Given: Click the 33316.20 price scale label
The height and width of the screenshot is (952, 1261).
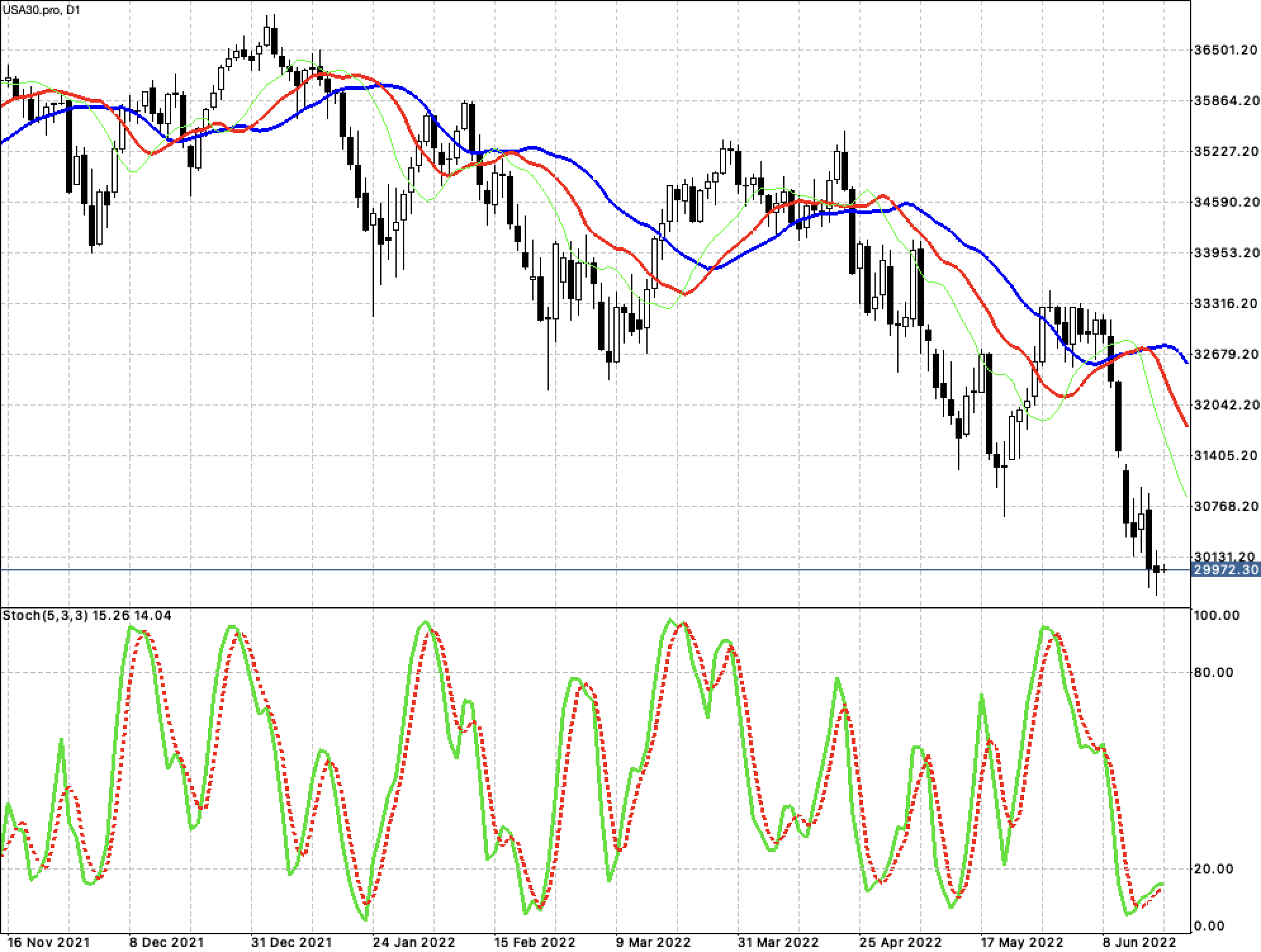Looking at the screenshot, I should (1226, 304).
